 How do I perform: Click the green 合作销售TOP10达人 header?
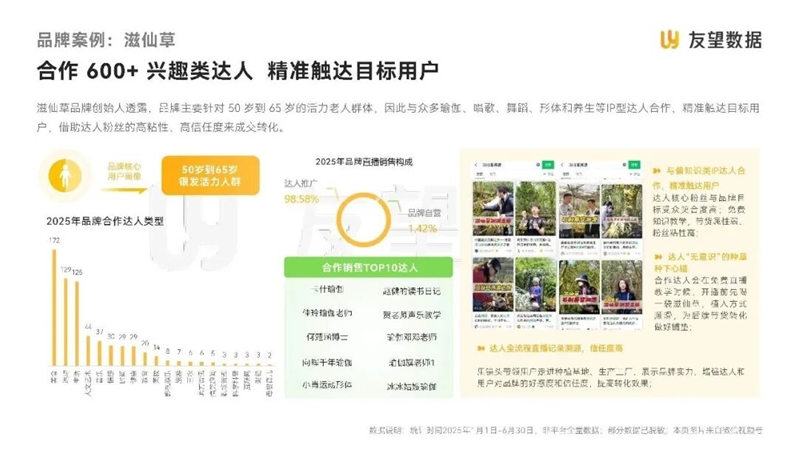[x=368, y=268]
